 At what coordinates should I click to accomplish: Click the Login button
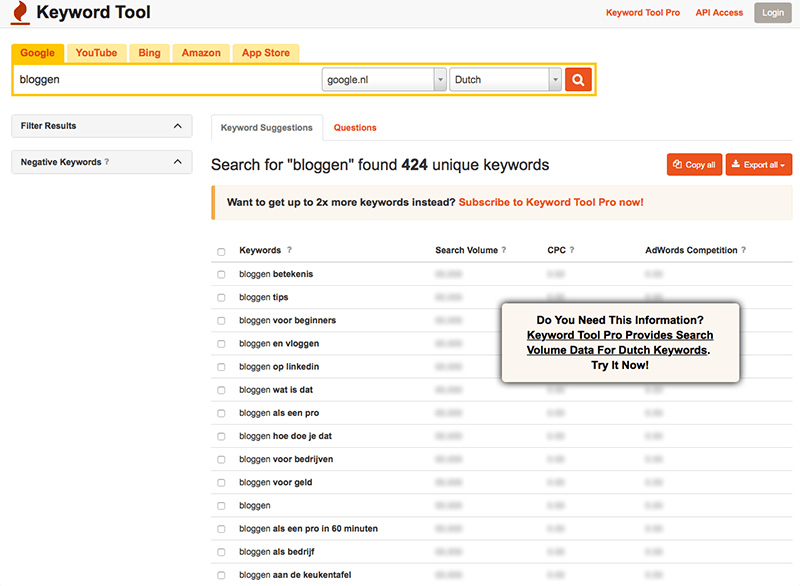[773, 13]
